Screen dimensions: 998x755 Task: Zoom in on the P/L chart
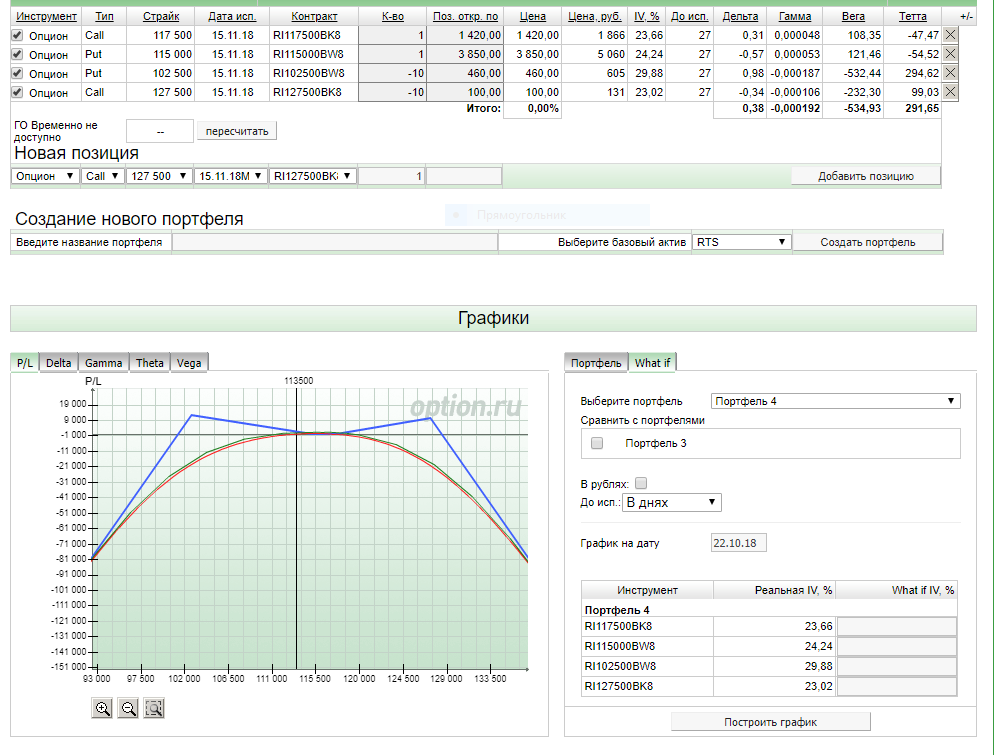click(x=102, y=708)
